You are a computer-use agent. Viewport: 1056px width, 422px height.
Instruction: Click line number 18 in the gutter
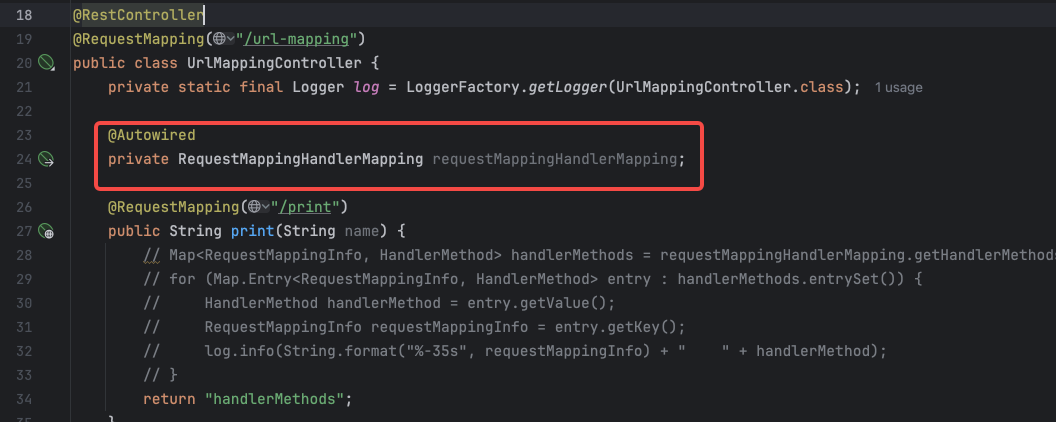(25, 15)
